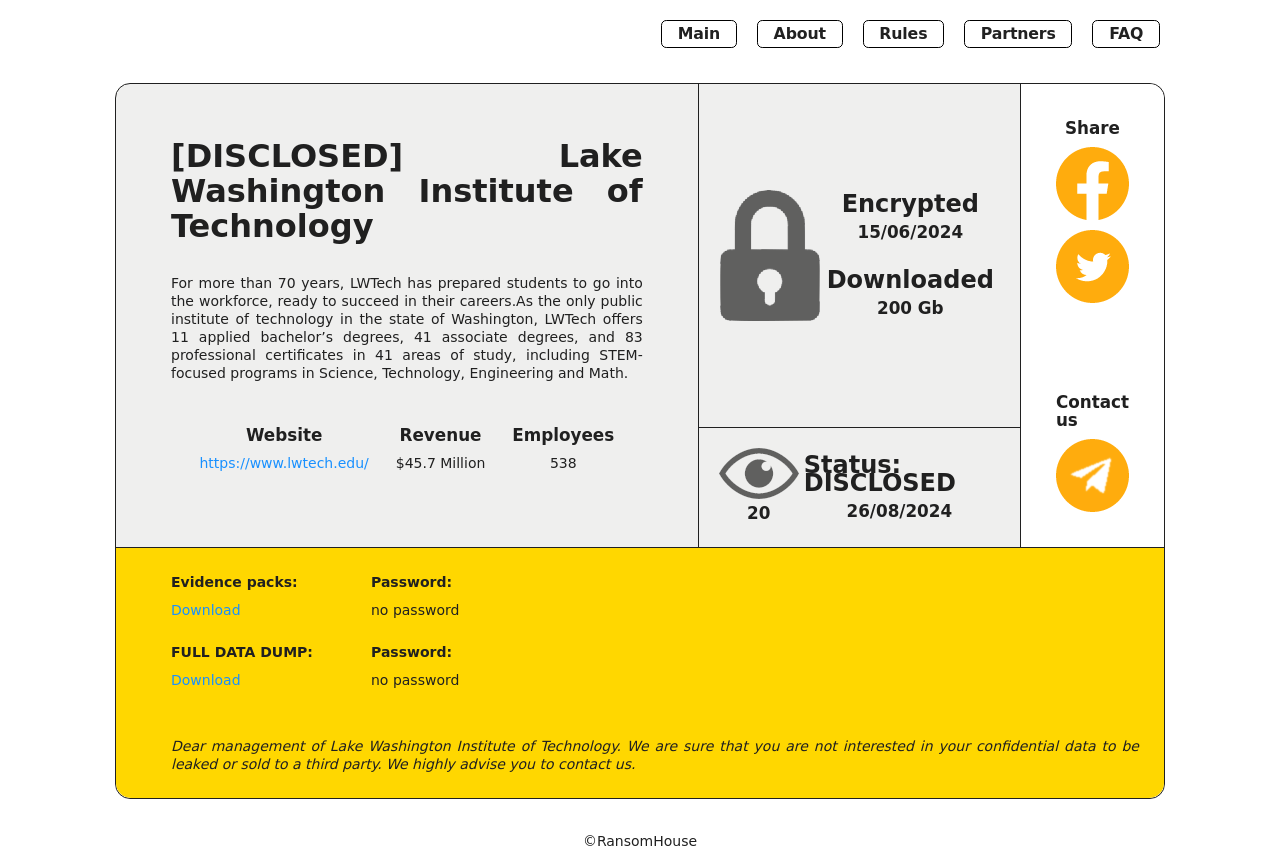Click the ©RansomHouse footer text
Image resolution: width=1280 pixels, height=868 pixels.
(x=640, y=841)
